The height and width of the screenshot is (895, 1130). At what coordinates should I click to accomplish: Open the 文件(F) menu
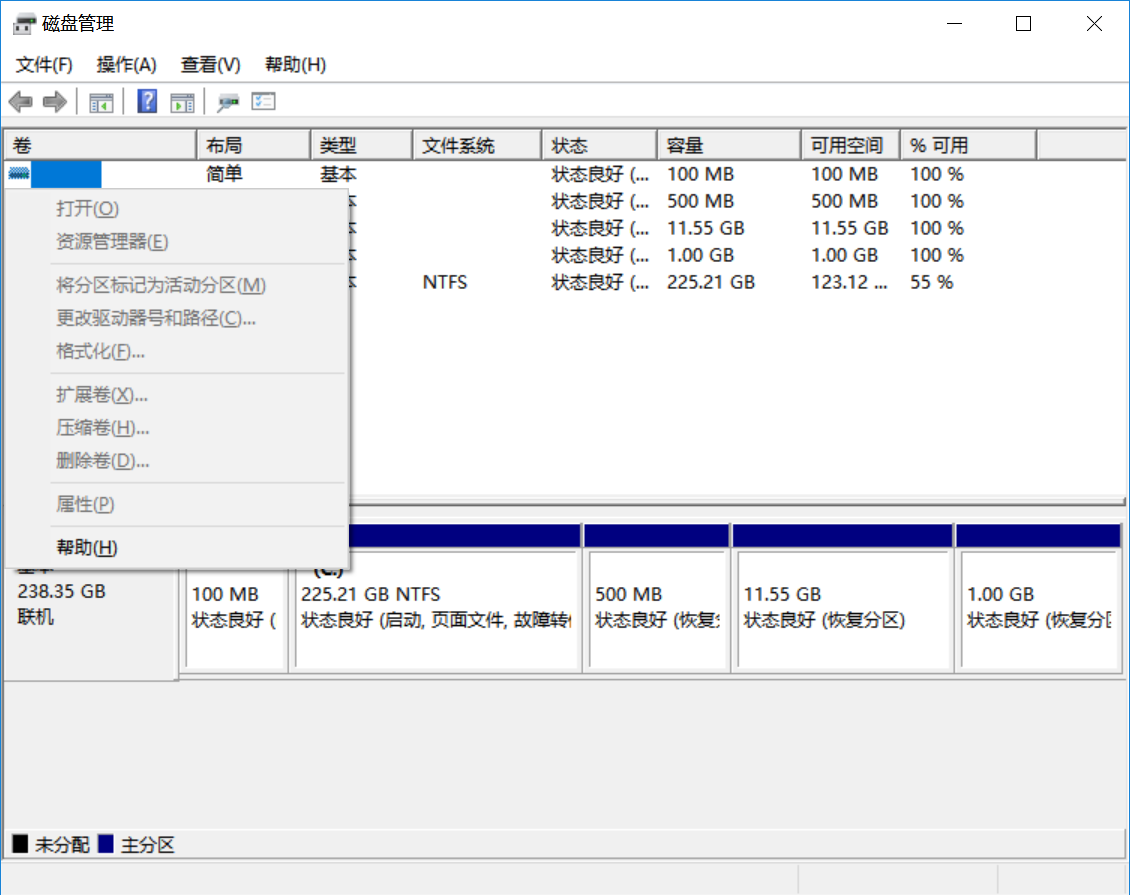click(44, 65)
